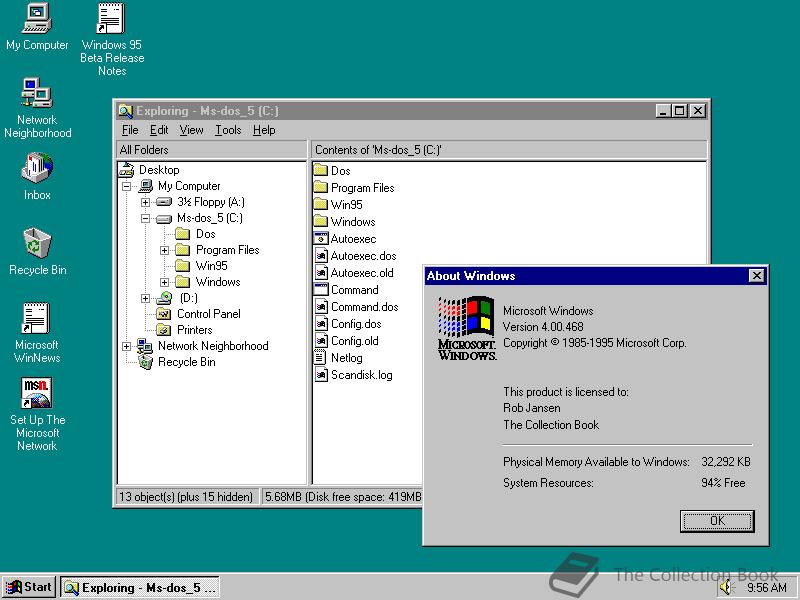Open the View menu
This screenshot has height=600, width=800.
191,130
